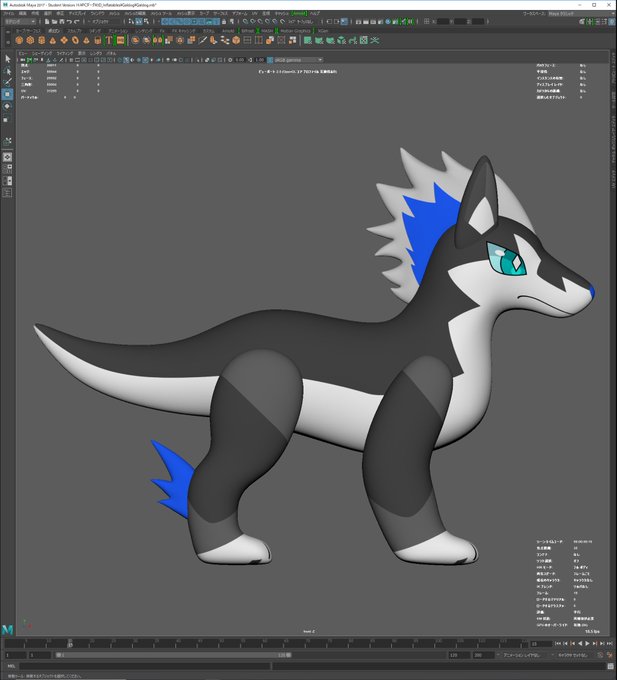Click the current frame input field
This screenshot has width=617, height=680.
tap(541, 644)
